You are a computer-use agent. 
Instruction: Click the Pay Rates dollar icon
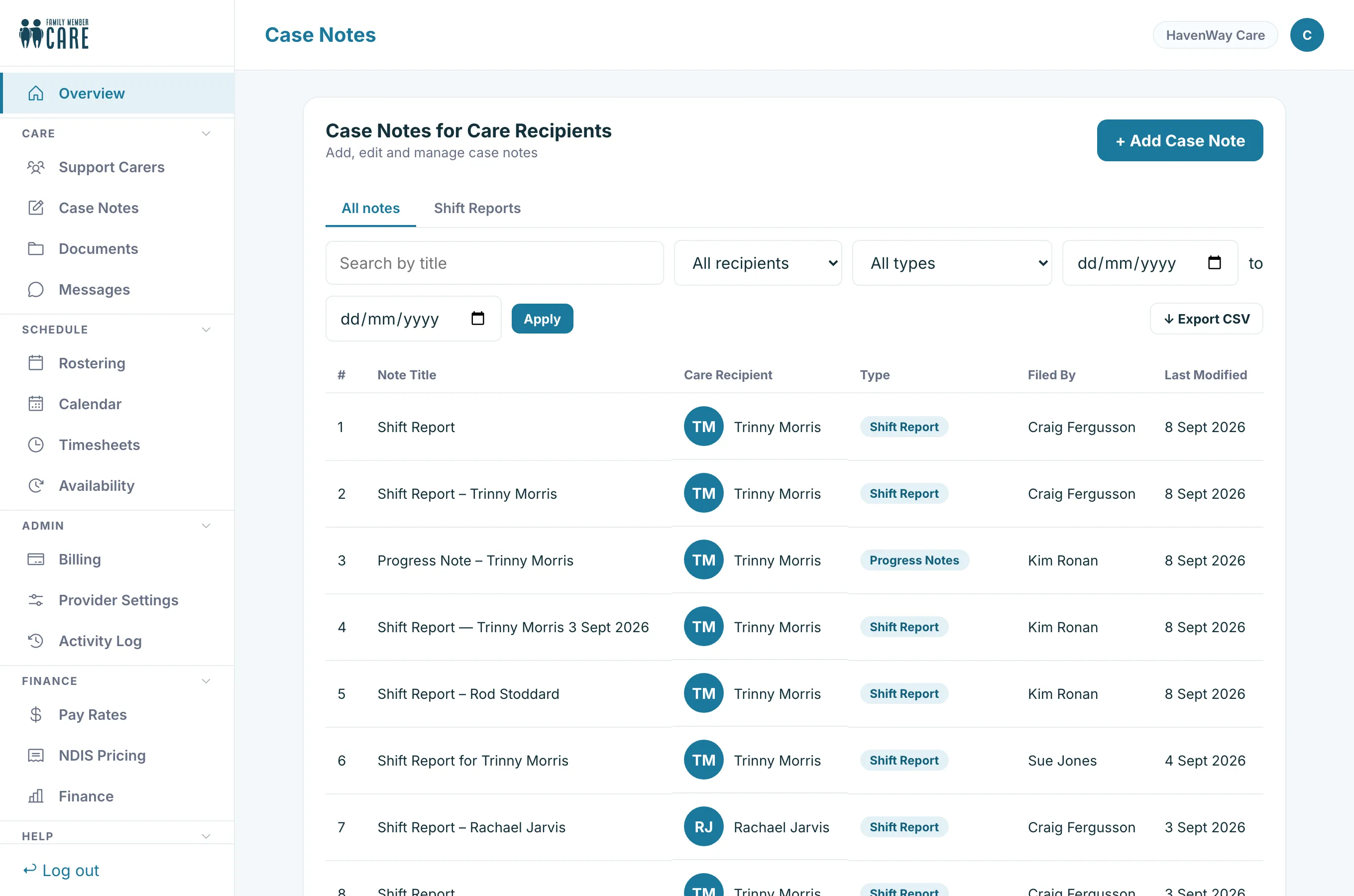[36, 714]
